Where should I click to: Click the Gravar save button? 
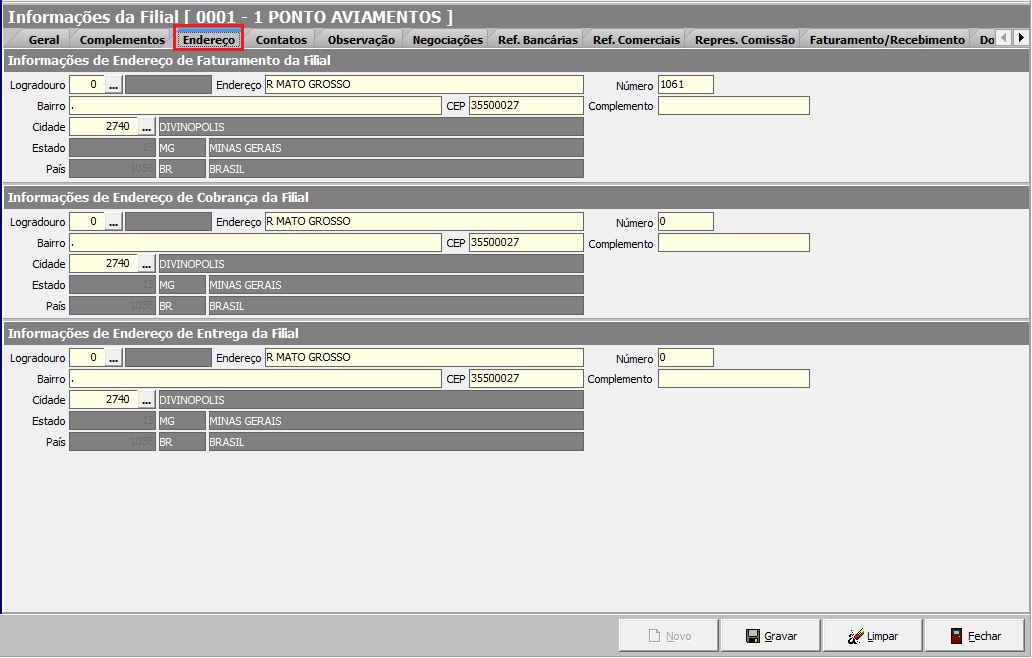tap(772, 636)
